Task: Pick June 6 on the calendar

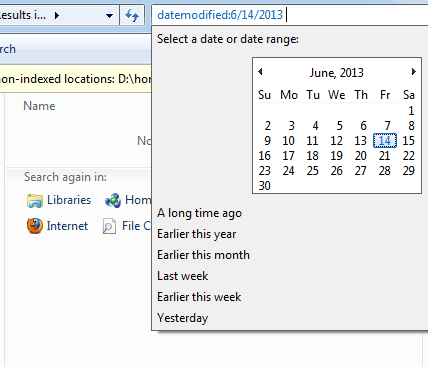Action: pos(363,126)
